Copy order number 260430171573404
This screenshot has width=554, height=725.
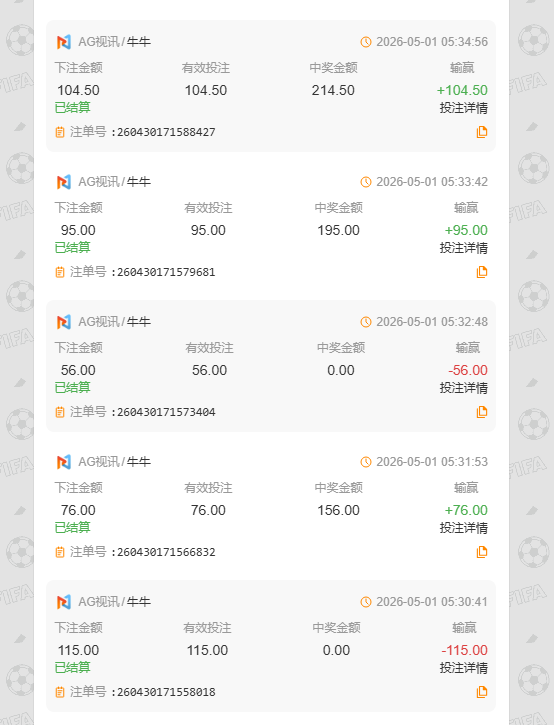coord(482,412)
